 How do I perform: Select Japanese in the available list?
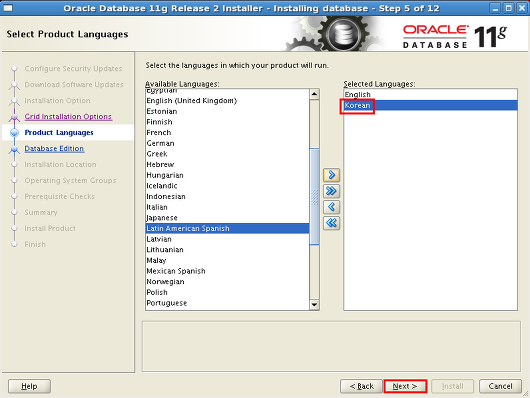click(227, 218)
